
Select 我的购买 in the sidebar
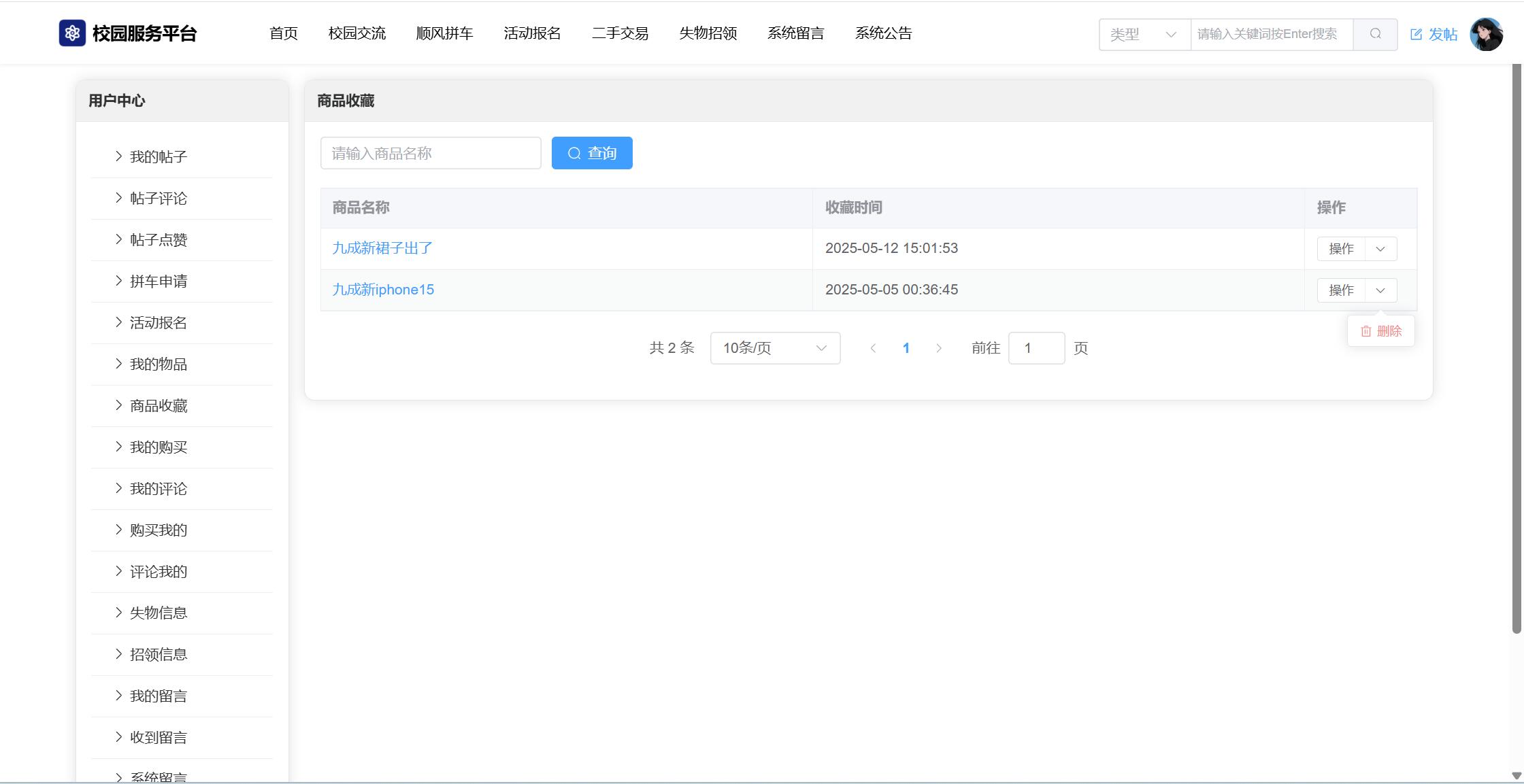coord(159,447)
